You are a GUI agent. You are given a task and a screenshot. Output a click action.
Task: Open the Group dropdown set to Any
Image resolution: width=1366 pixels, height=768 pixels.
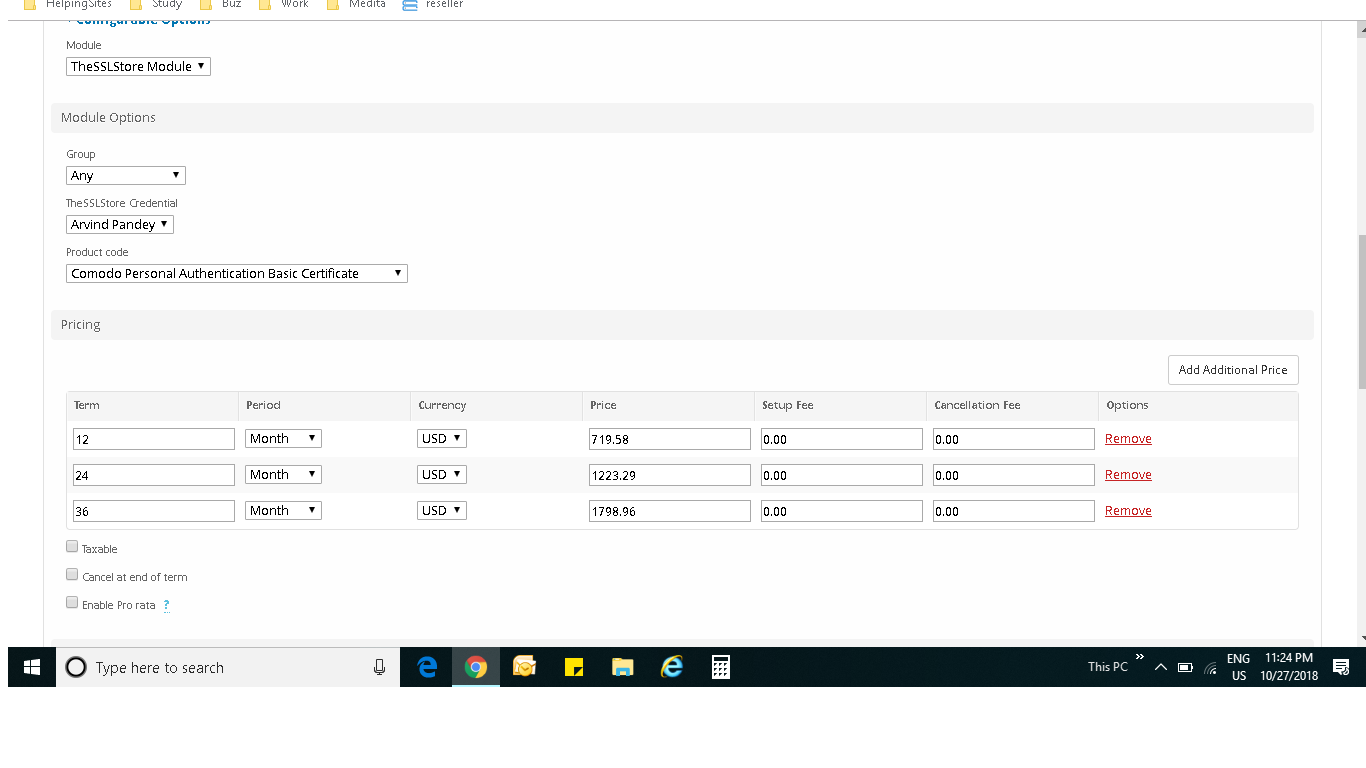126,175
